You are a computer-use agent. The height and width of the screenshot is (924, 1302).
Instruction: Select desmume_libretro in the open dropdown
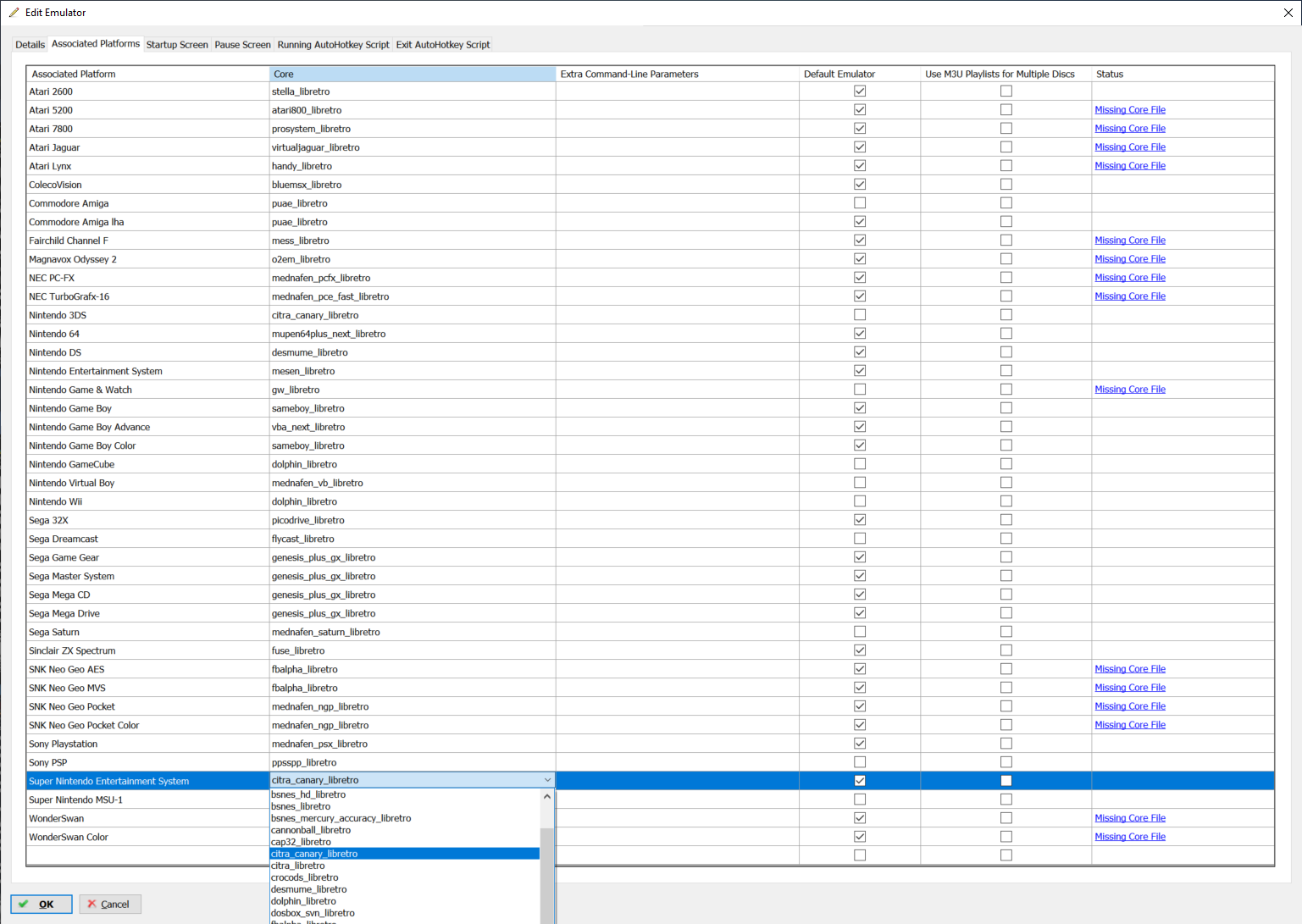tap(405, 889)
